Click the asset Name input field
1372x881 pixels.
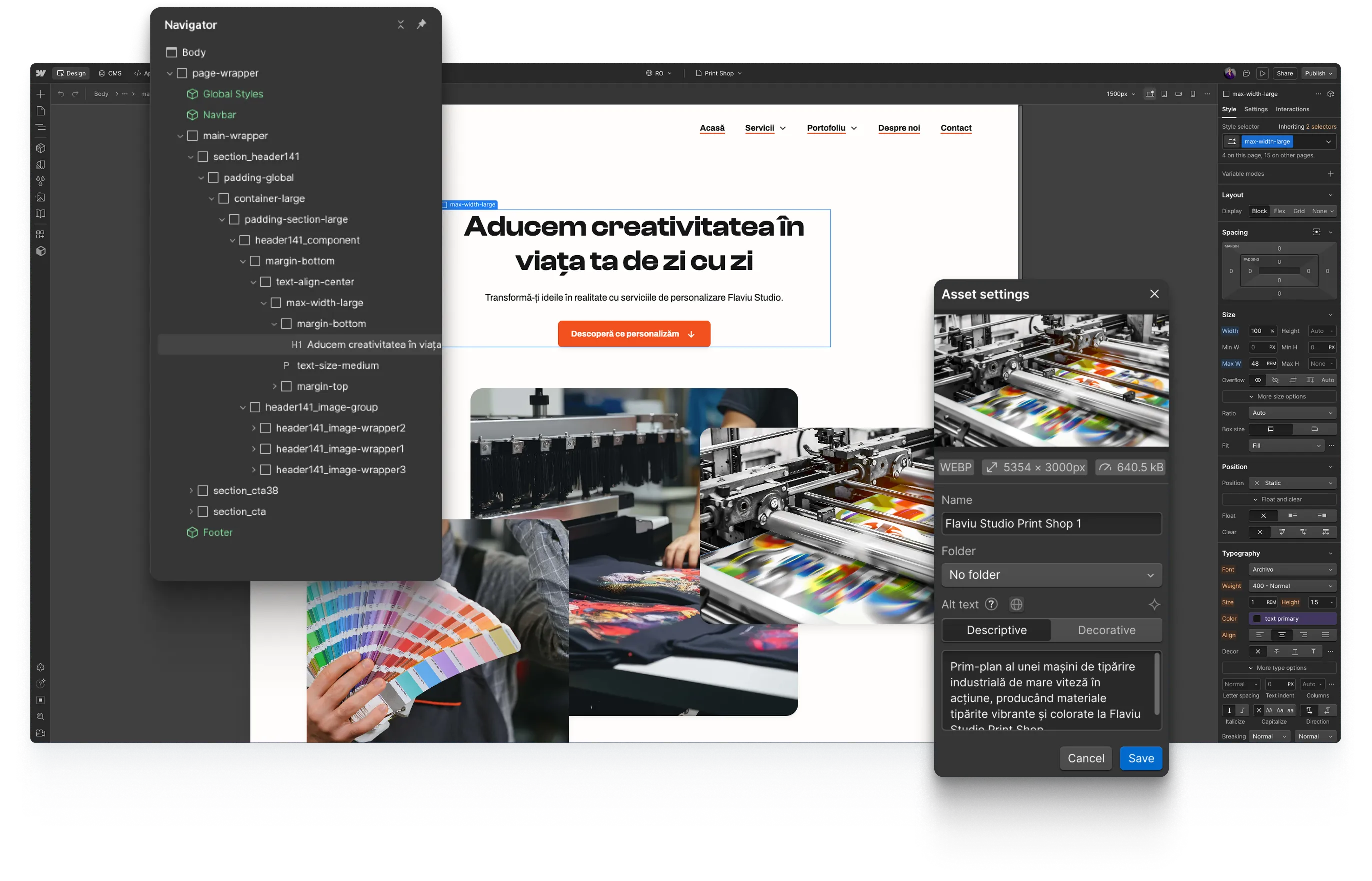(1051, 524)
